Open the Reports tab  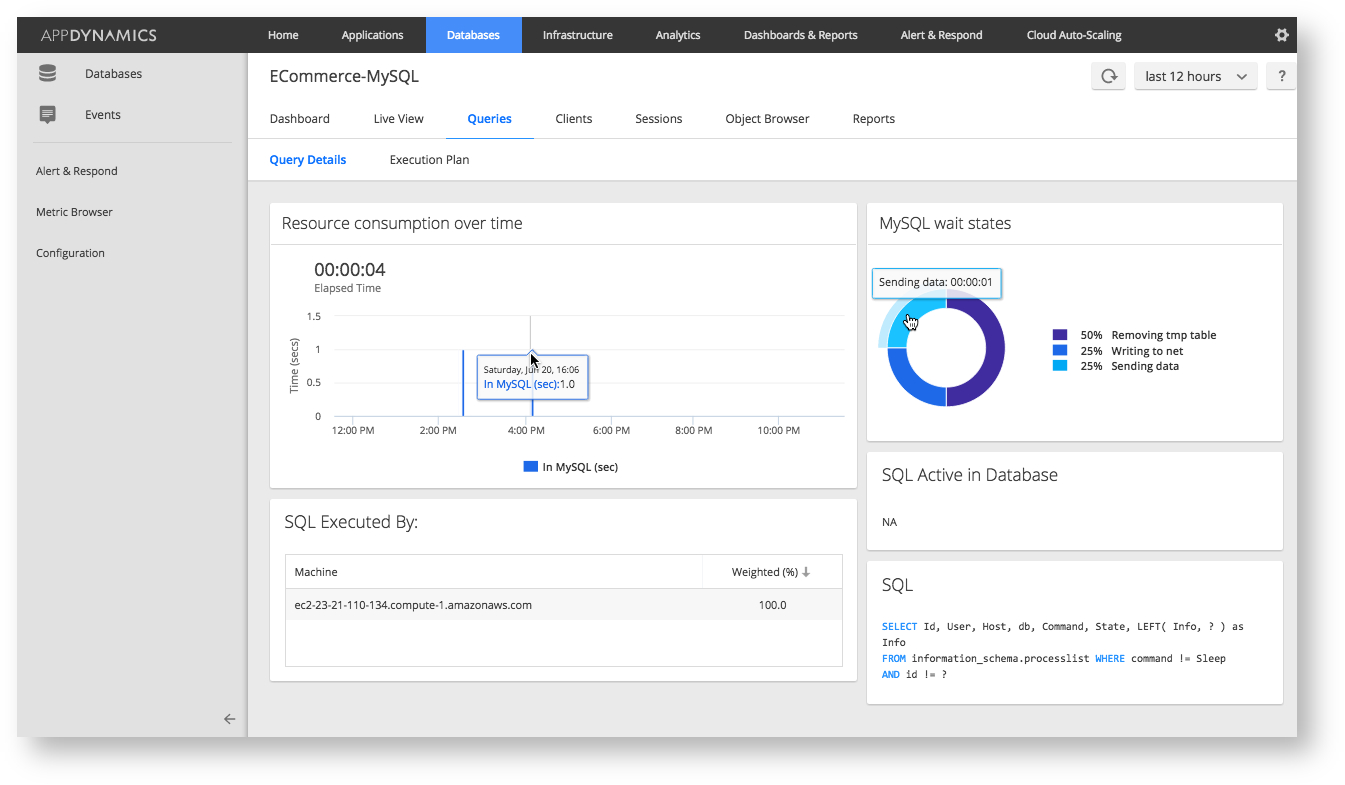click(874, 118)
